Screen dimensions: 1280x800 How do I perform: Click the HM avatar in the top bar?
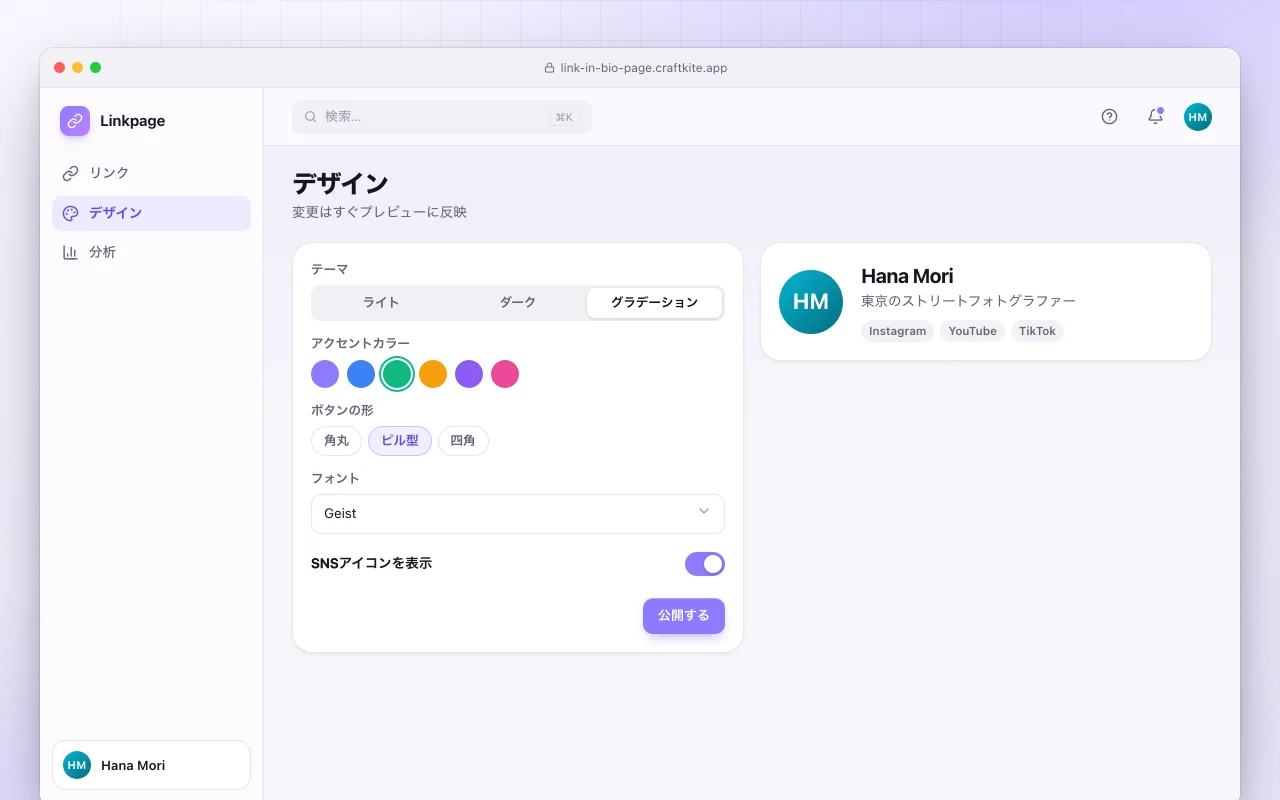1198,117
